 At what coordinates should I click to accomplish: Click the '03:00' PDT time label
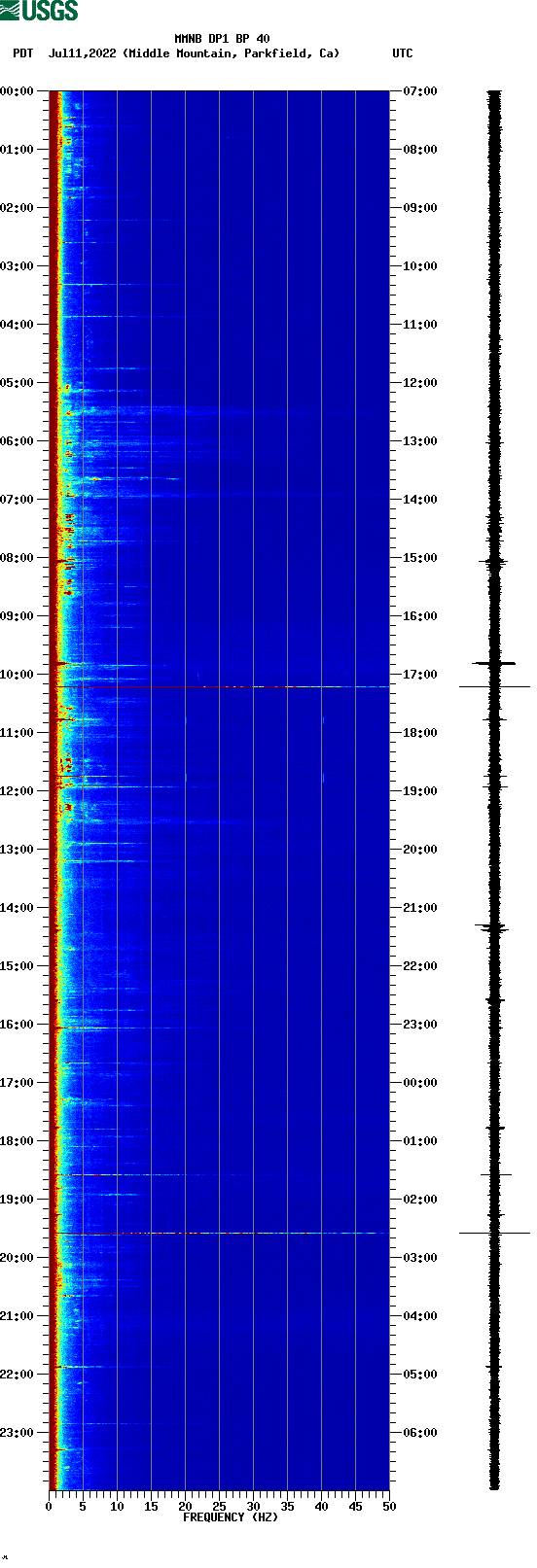point(18,266)
